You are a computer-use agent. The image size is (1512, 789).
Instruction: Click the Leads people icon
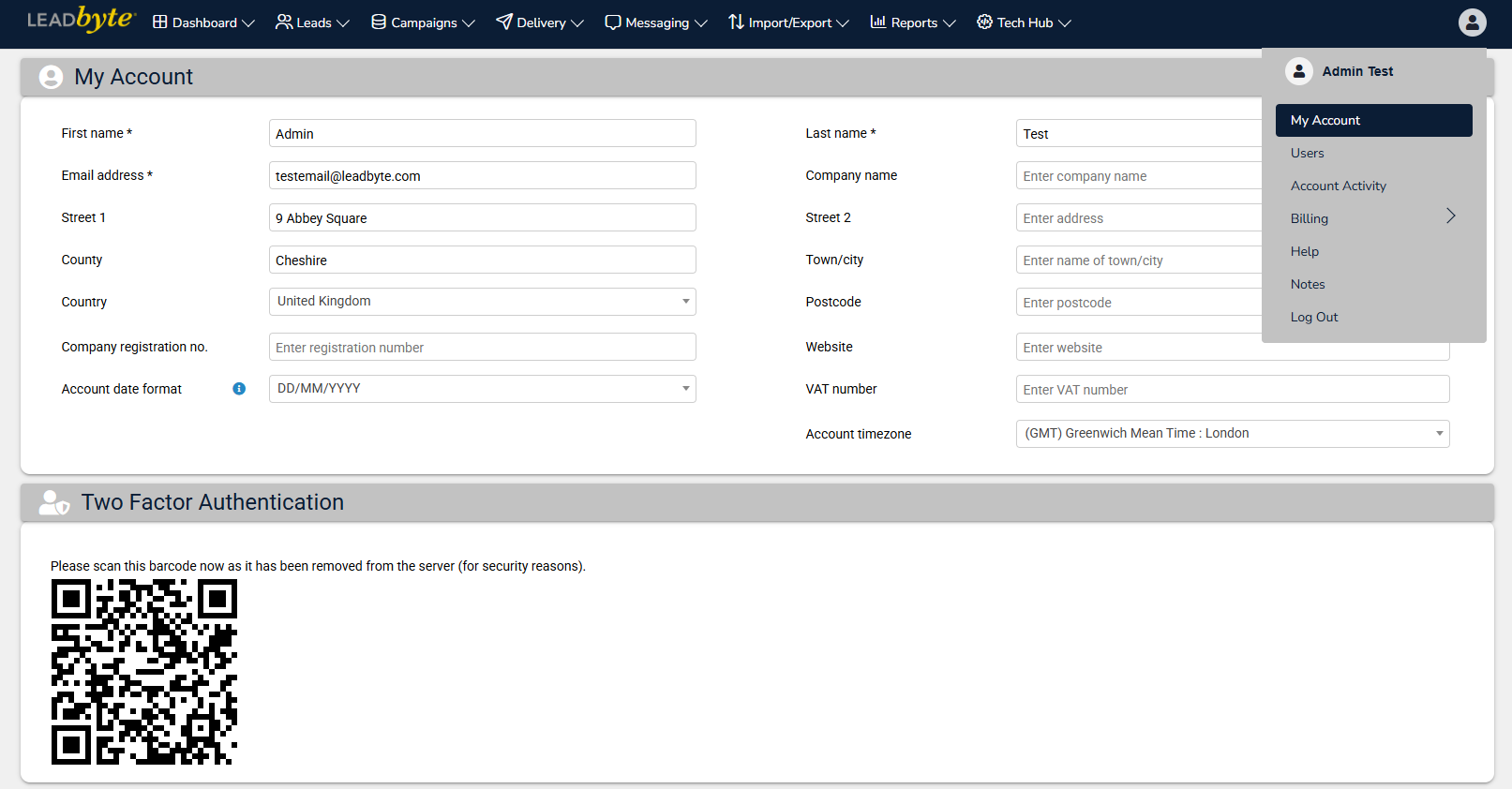tap(283, 22)
